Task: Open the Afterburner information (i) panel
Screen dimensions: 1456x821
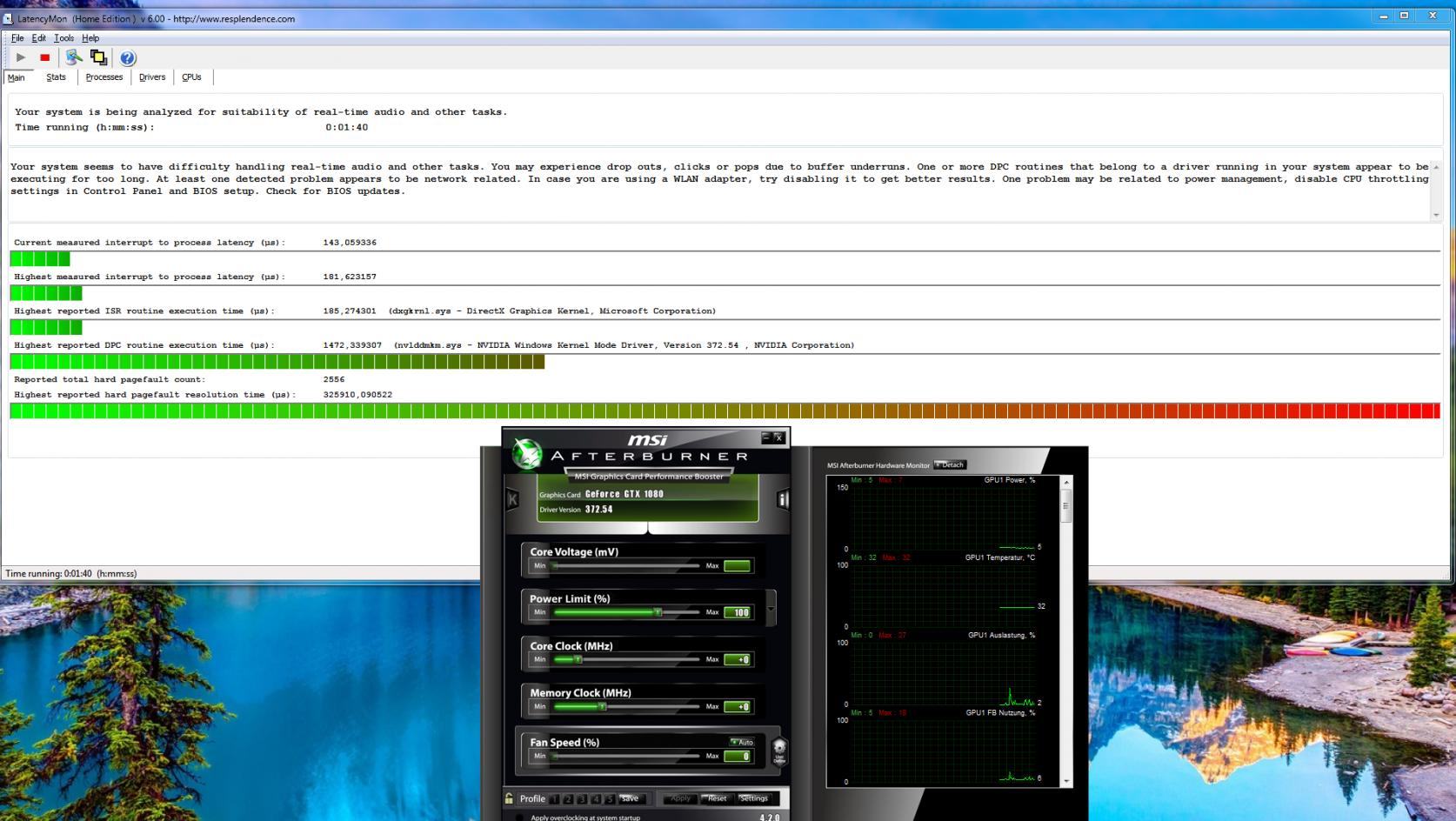Action: click(x=783, y=498)
